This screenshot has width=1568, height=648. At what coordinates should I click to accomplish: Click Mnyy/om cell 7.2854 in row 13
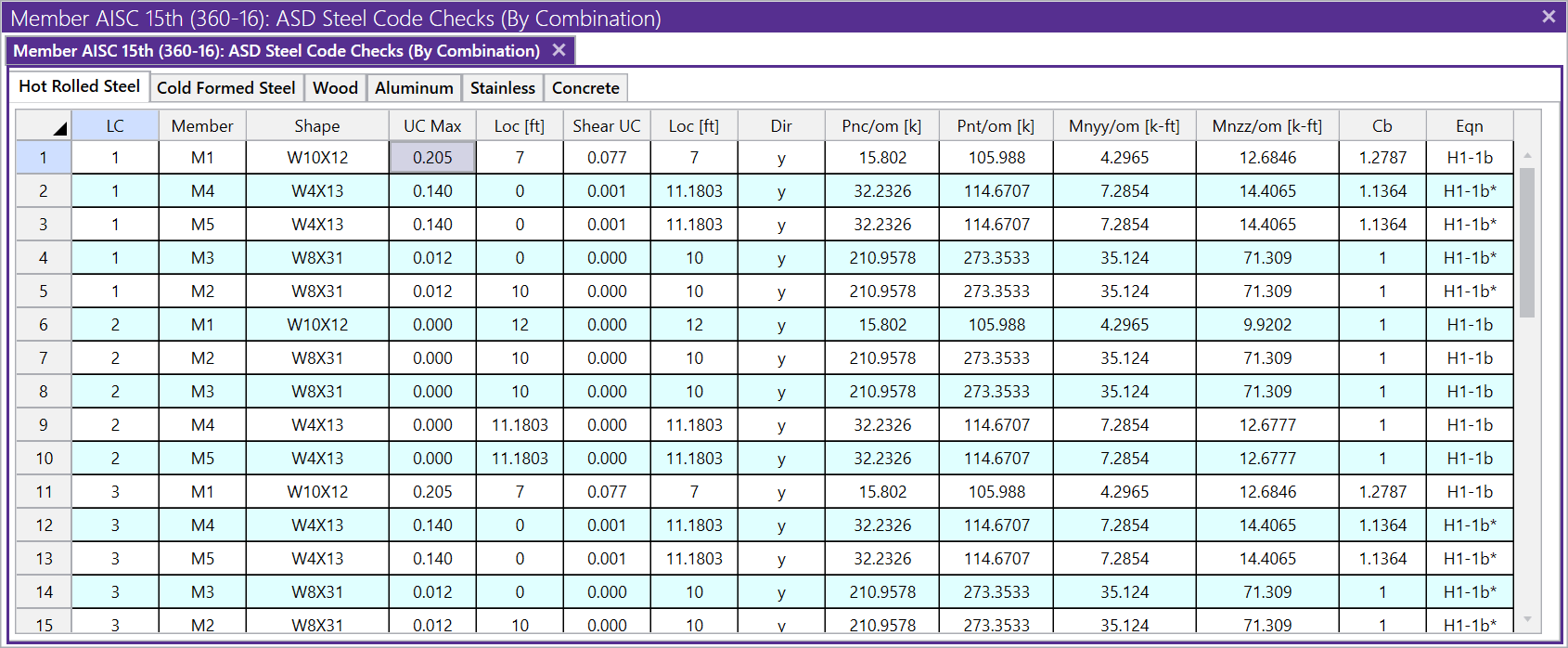point(1125,559)
